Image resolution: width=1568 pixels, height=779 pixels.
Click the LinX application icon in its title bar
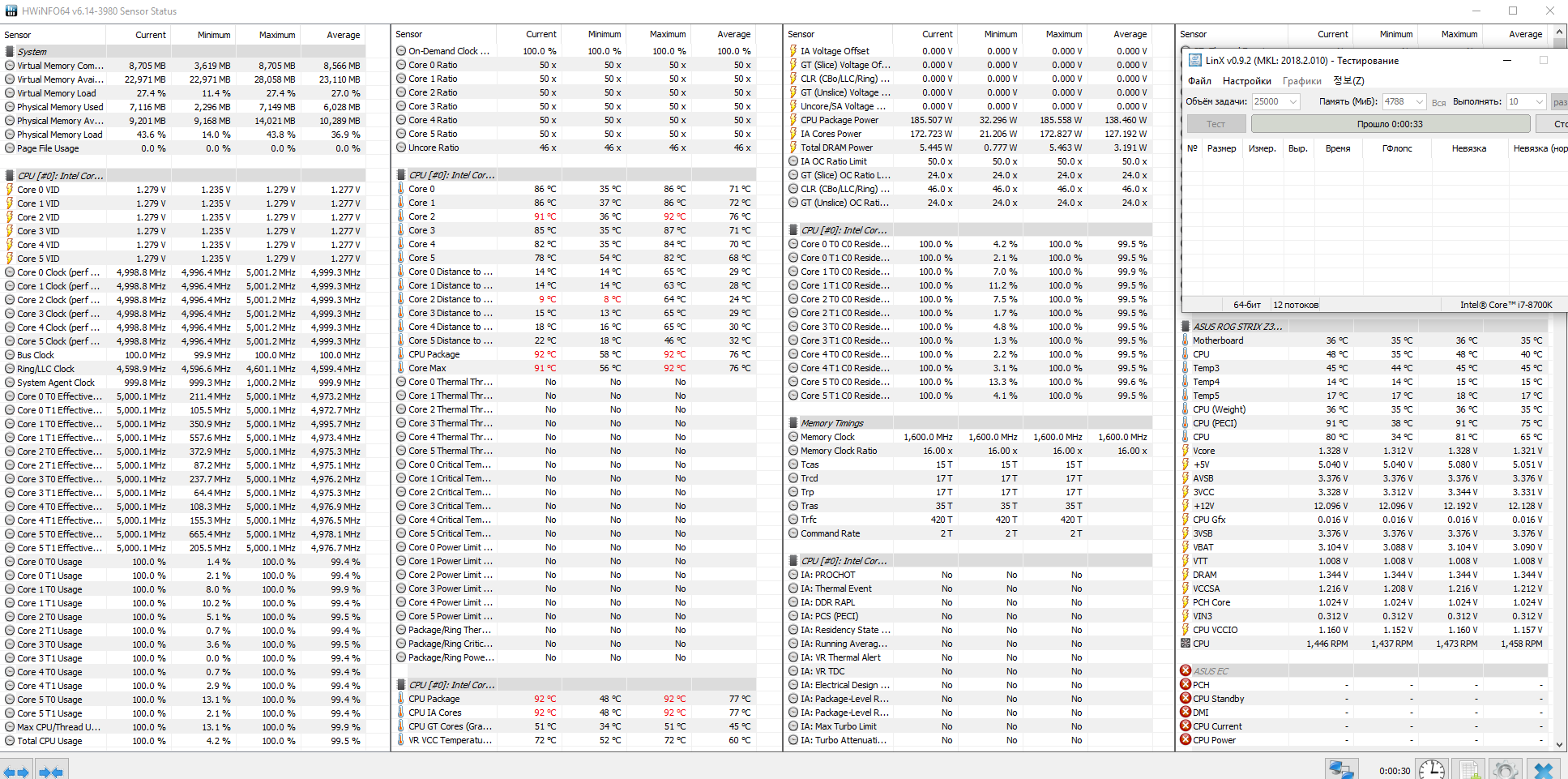pos(1194,60)
